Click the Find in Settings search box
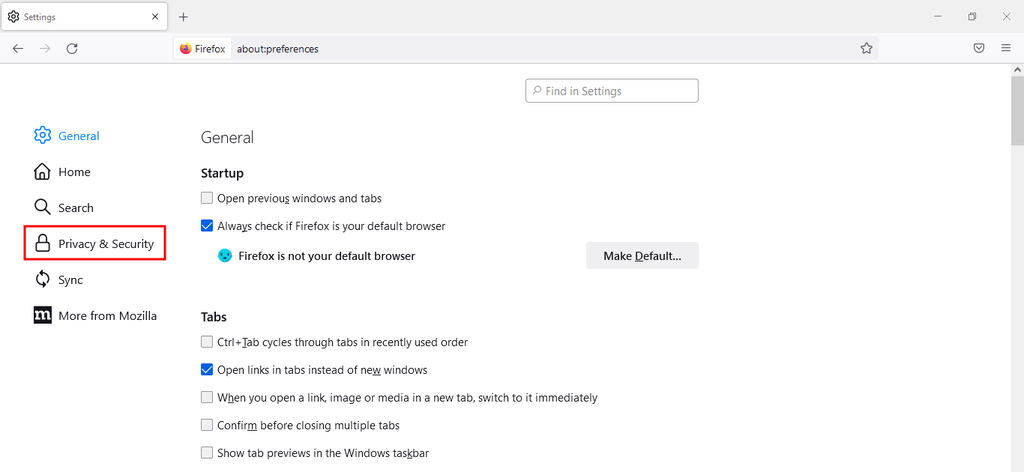This screenshot has height=472, width=1024. point(612,91)
